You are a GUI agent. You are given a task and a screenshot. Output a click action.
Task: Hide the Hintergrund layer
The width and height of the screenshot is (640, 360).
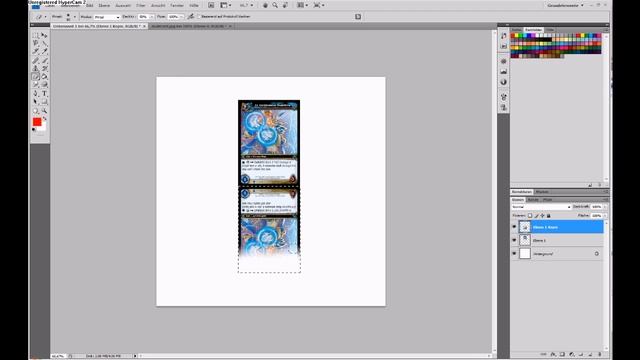tap(514, 253)
